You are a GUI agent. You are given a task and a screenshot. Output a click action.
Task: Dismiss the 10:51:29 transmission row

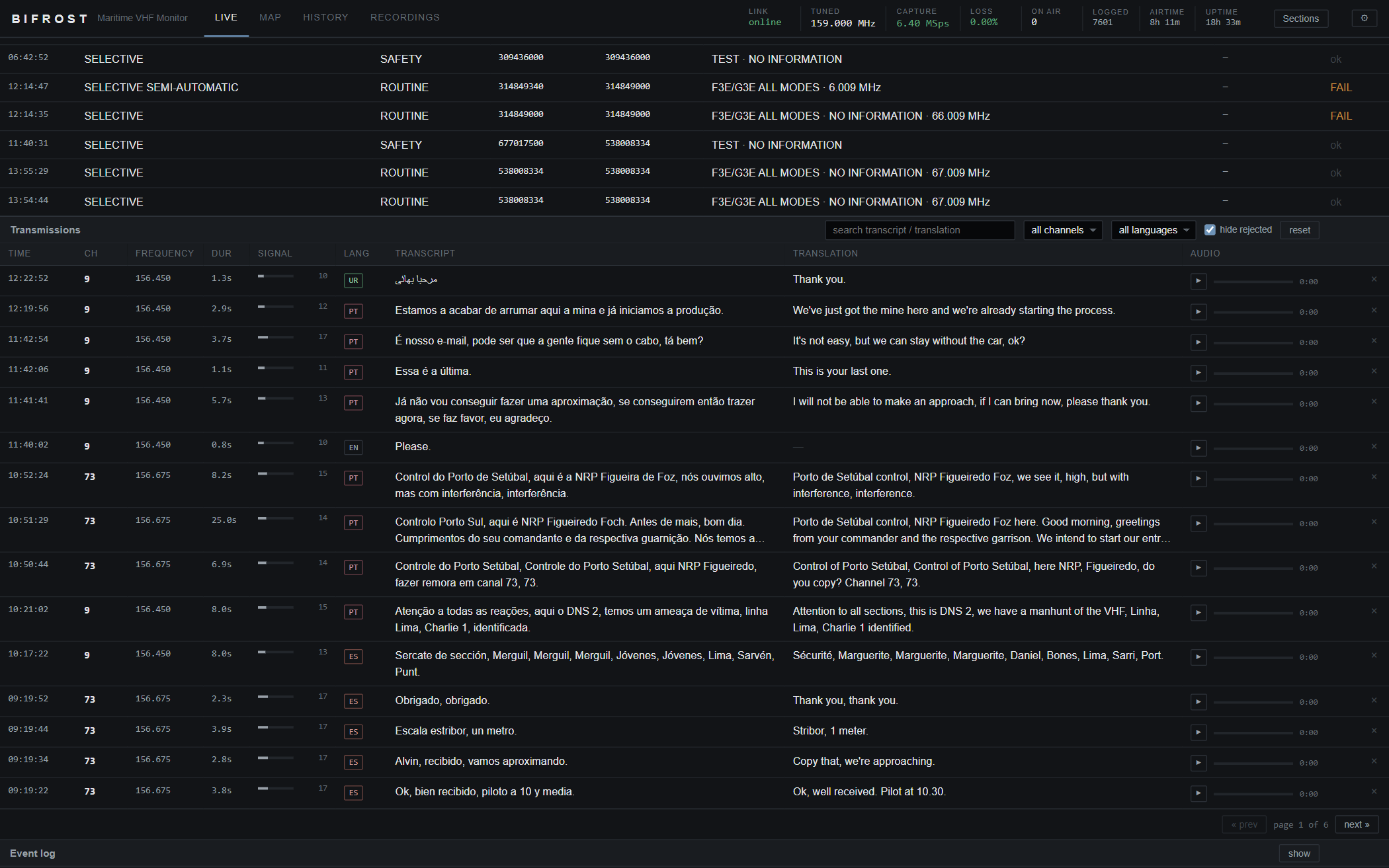pos(1374,522)
